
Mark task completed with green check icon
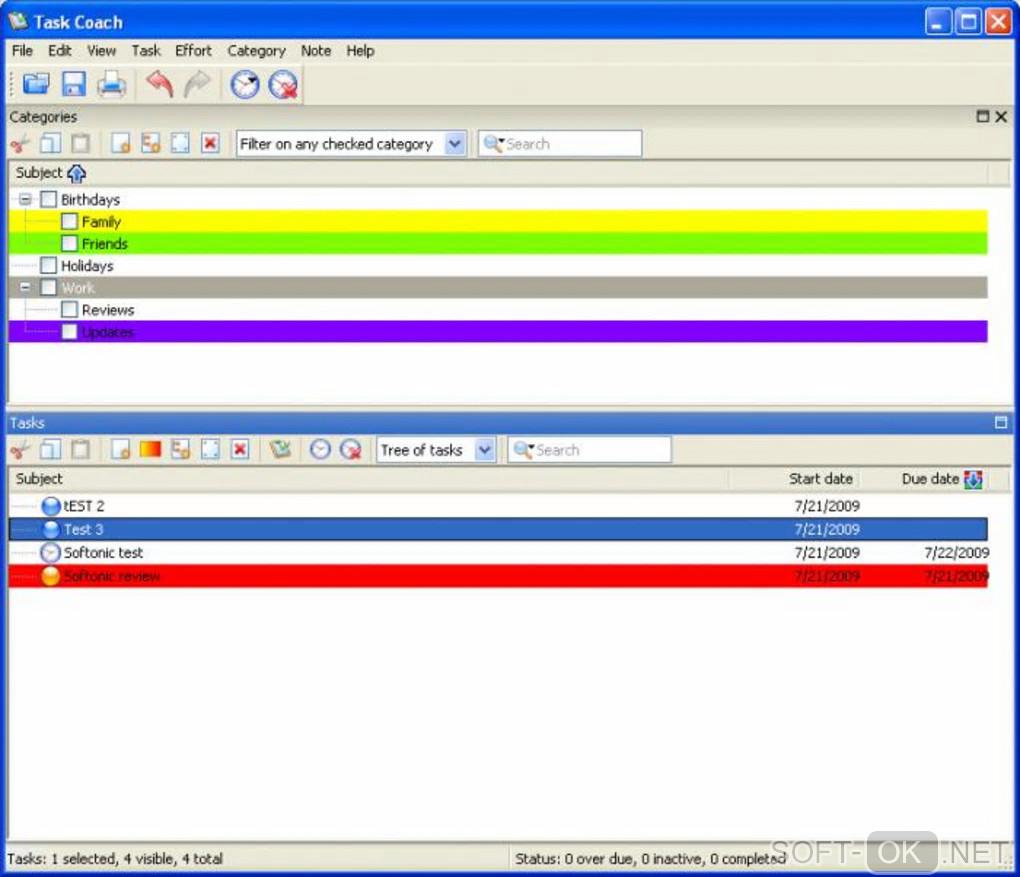coord(280,450)
